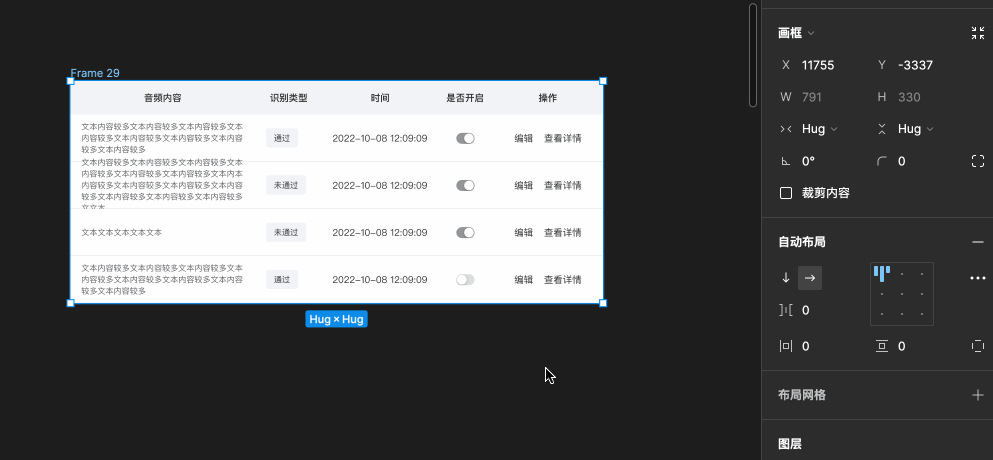Click the text cell 文本文本文本文本文本

coord(122,233)
